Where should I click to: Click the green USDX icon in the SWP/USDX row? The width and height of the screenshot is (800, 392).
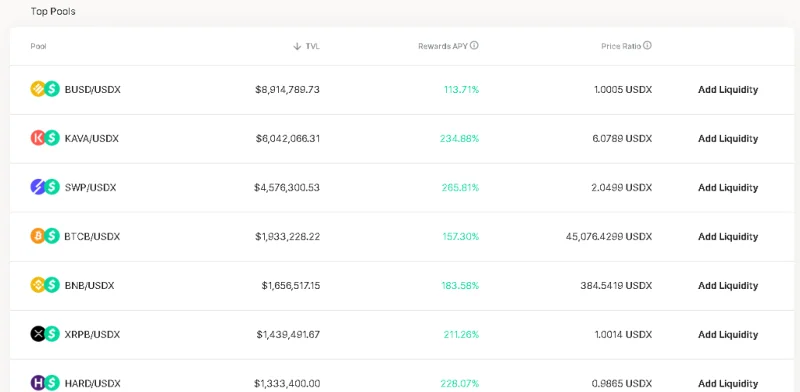click(x=52, y=187)
